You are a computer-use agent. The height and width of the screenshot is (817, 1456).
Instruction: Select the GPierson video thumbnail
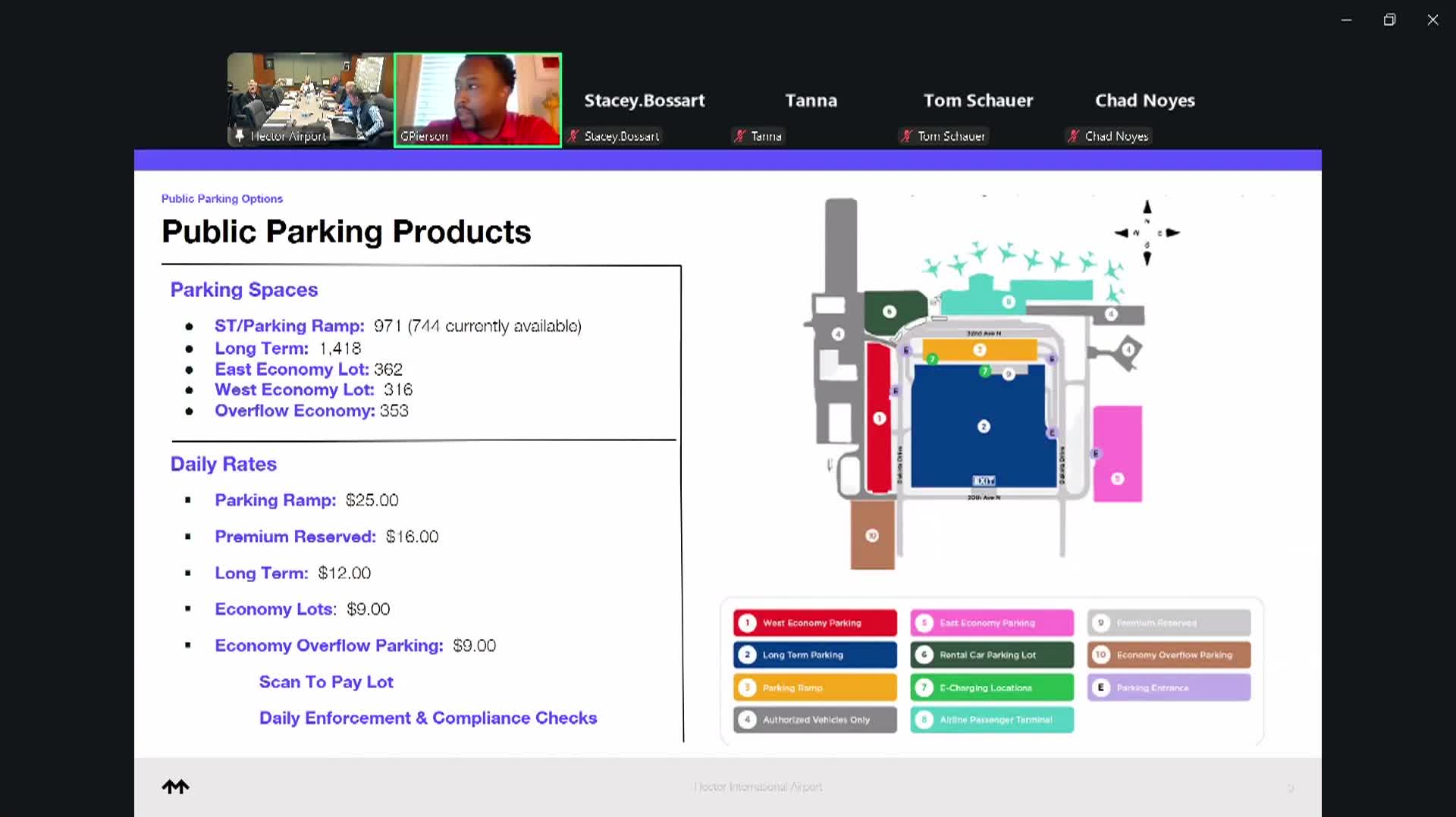click(x=478, y=99)
